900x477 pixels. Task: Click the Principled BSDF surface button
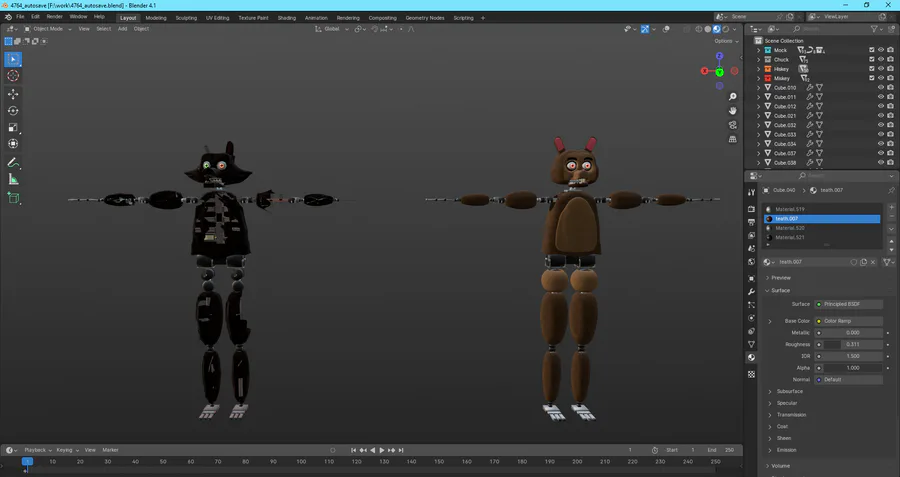(848, 304)
